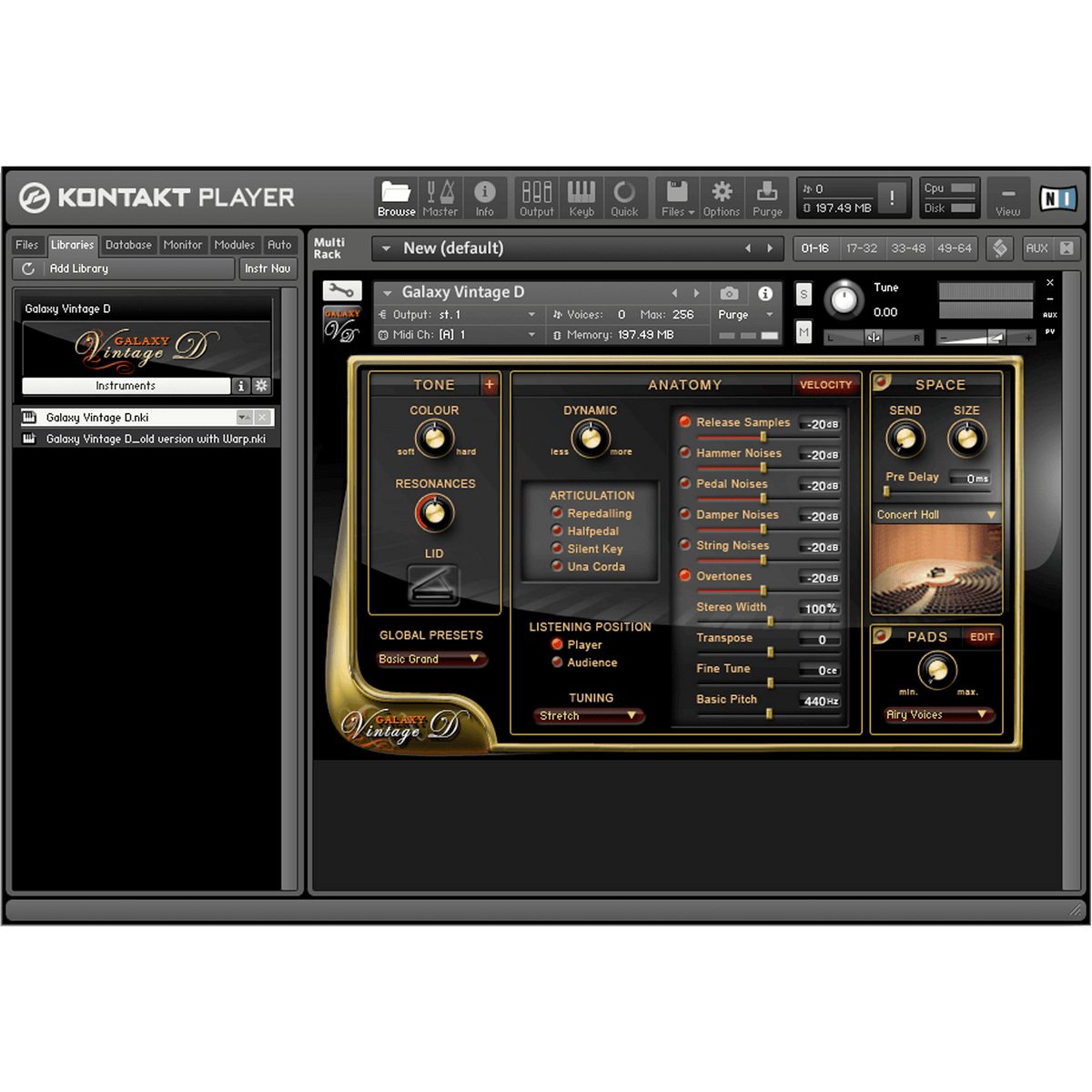Click the Instruments library button
The width and height of the screenshot is (1092, 1092).
126,386
